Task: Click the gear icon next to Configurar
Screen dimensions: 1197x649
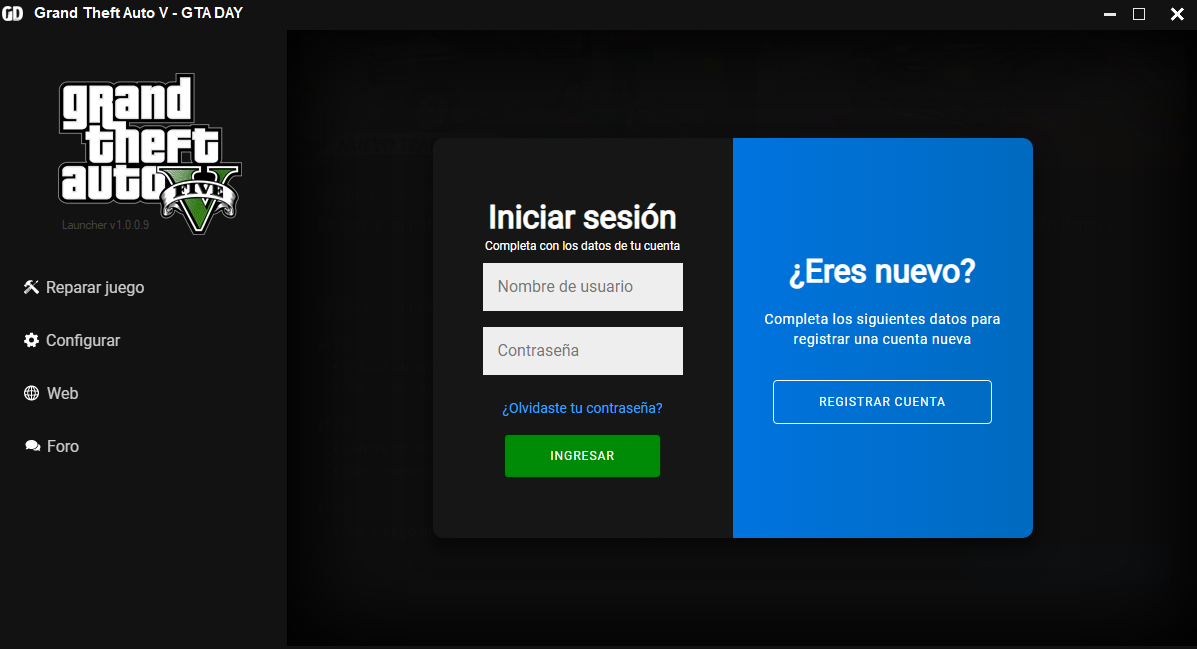Action: (31, 341)
